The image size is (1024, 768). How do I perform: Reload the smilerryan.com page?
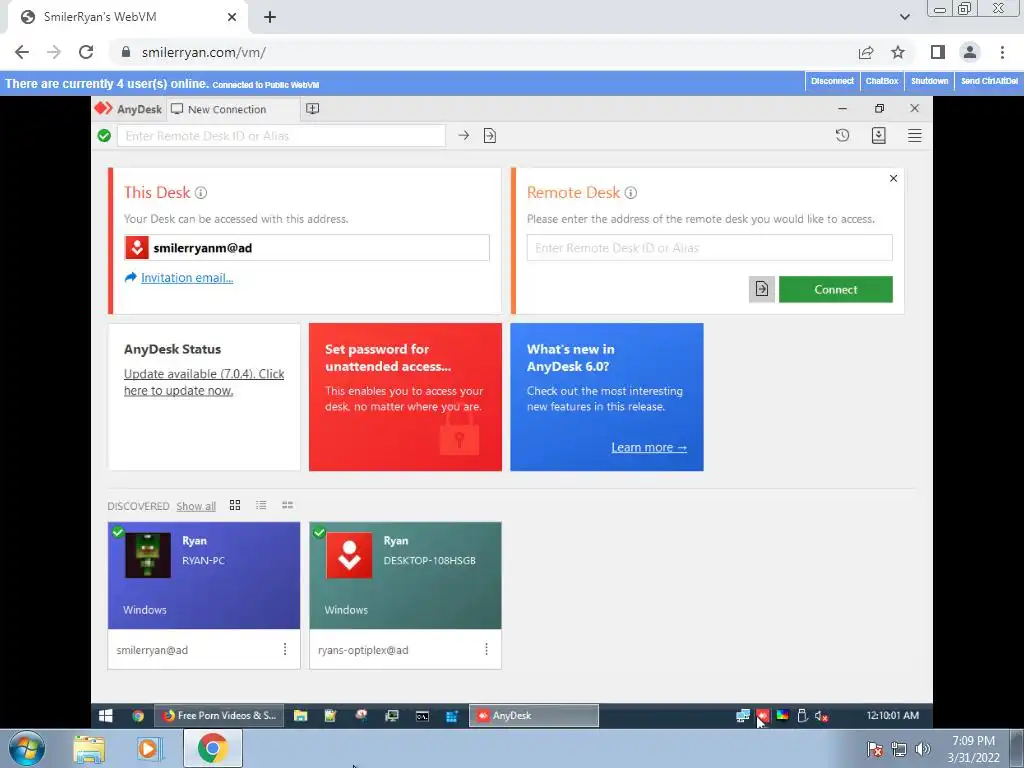(x=86, y=52)
